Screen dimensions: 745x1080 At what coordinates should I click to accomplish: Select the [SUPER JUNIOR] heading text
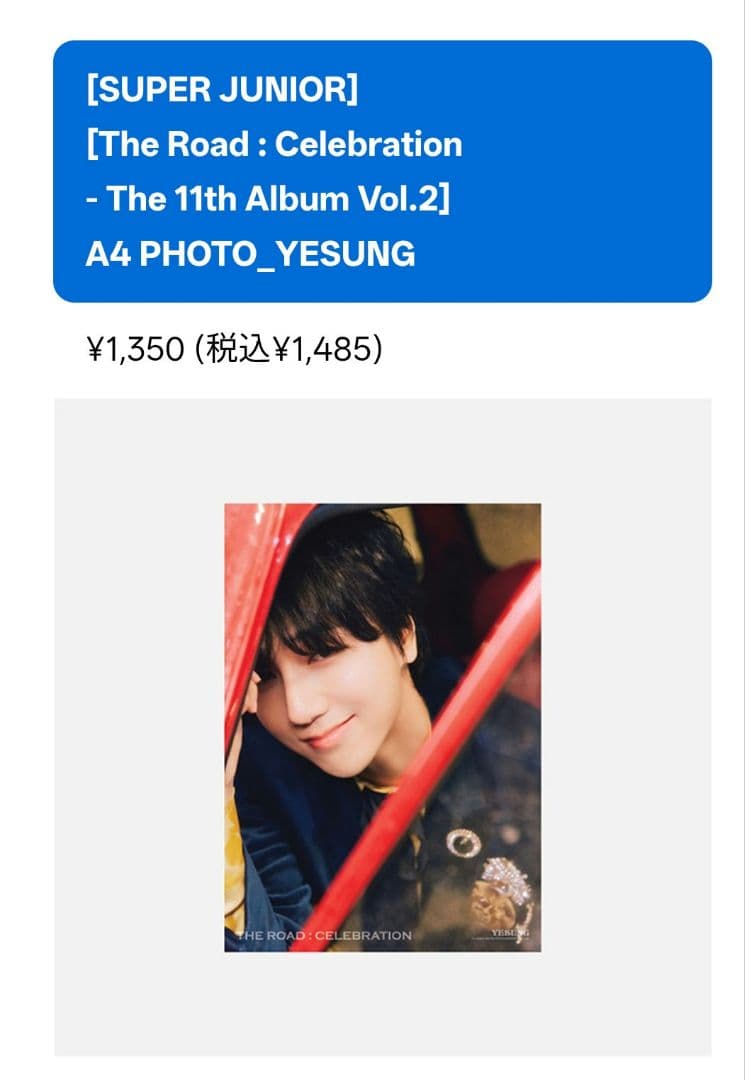click(222, 90)
